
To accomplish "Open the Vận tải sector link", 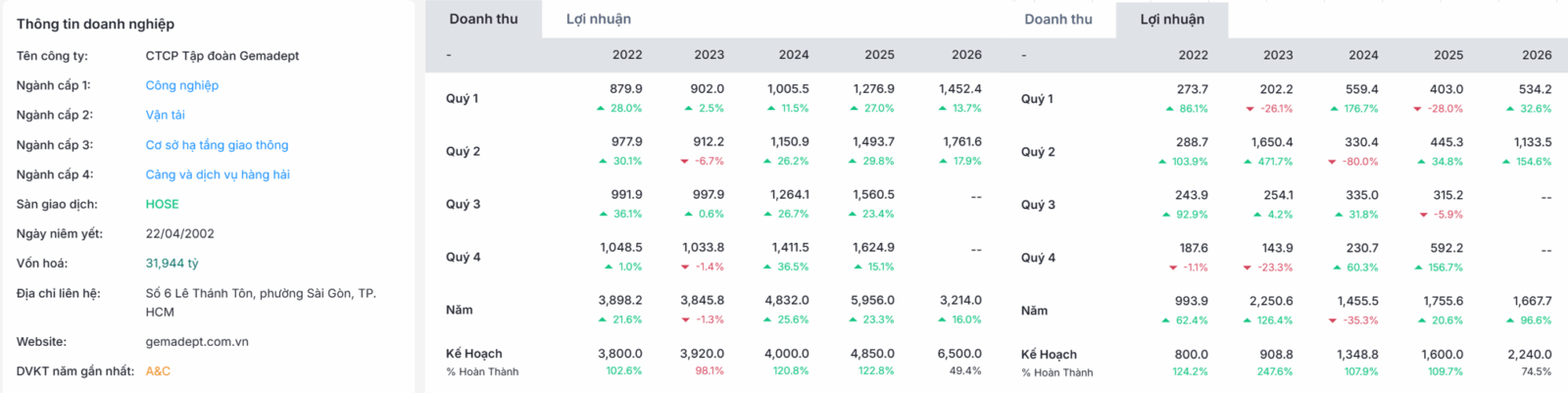I will (x=166, y=115).
